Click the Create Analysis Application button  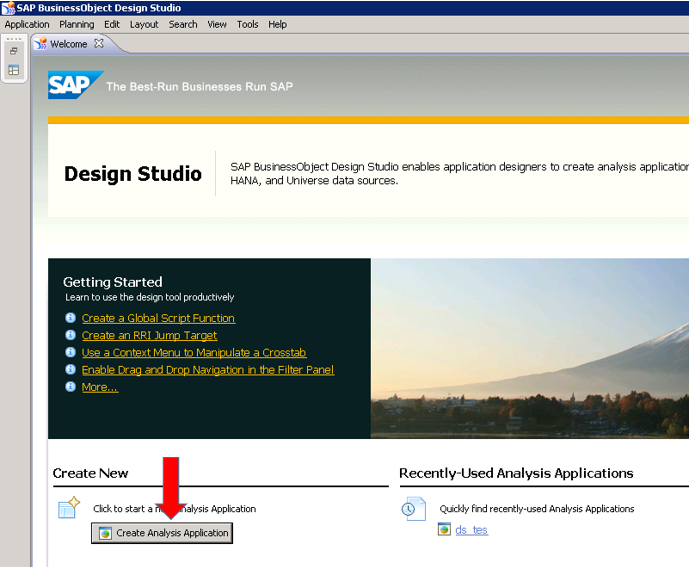click(x=162, y=533)
